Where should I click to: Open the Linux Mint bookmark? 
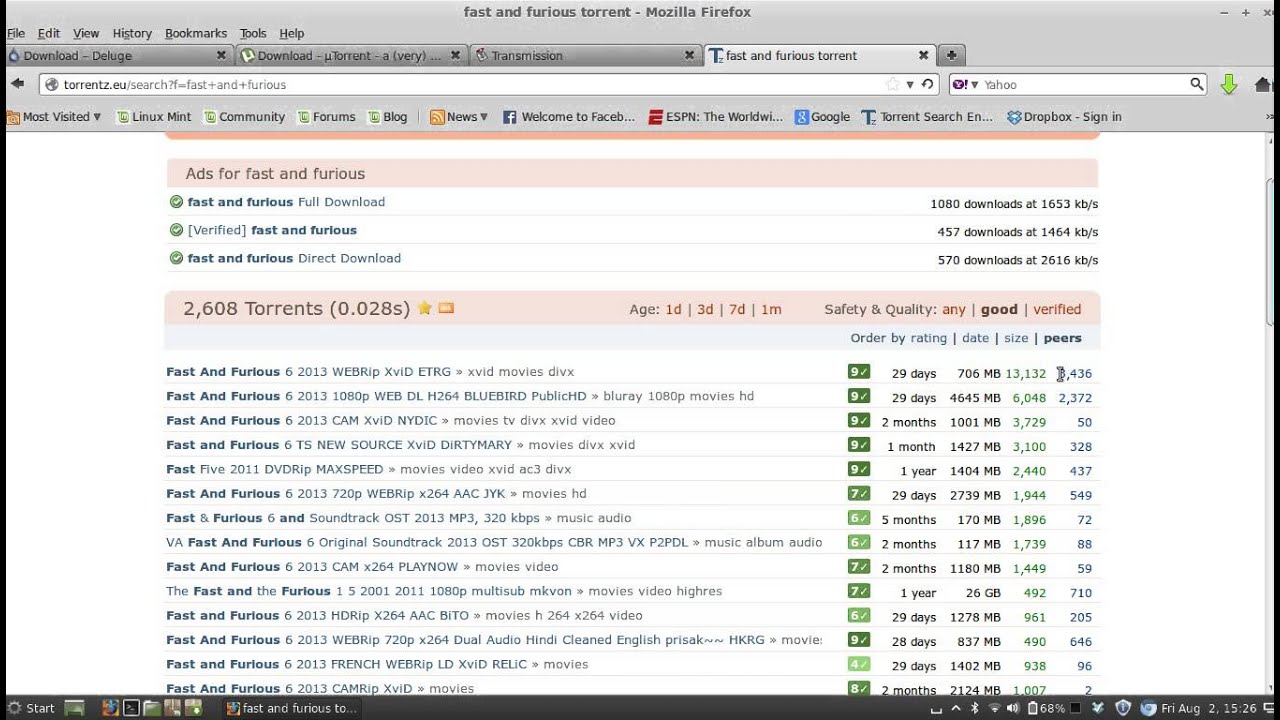(153, 117)
